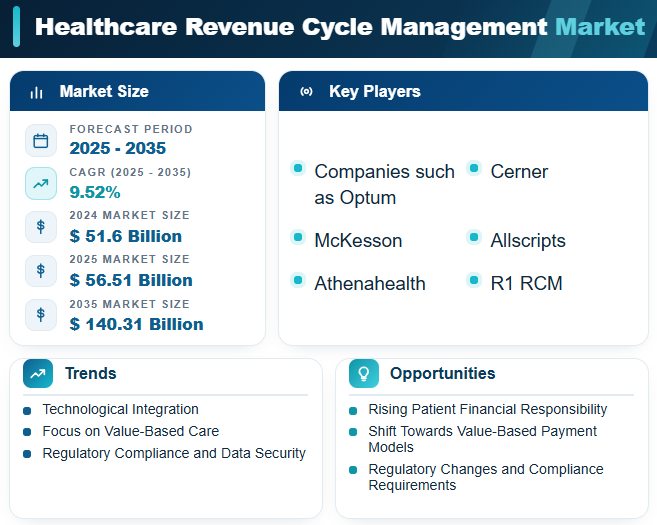This screenshot has height=525, width=657.
Task: Click the dollar icon for 2035 Market Size
Action: [x=41, y=315]
